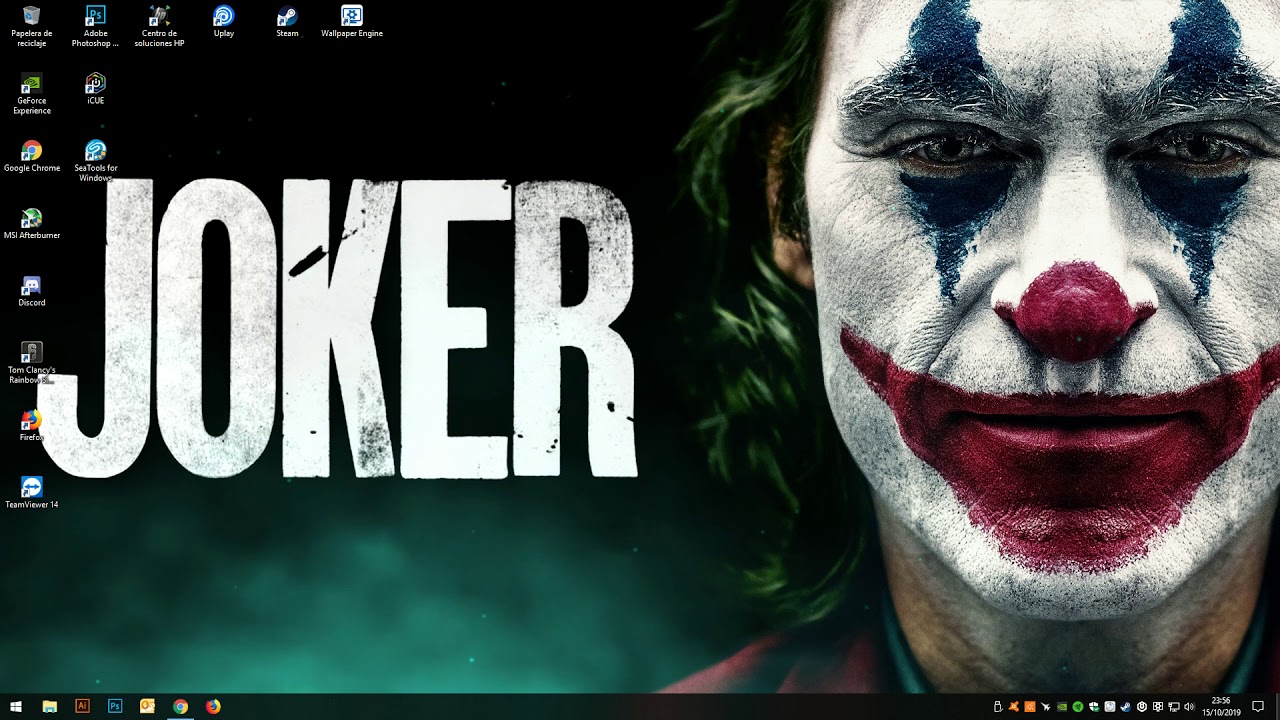Viewport: 1280px width, 720px height.
Task: Click the orange square tray icon
Action: 1030,707
